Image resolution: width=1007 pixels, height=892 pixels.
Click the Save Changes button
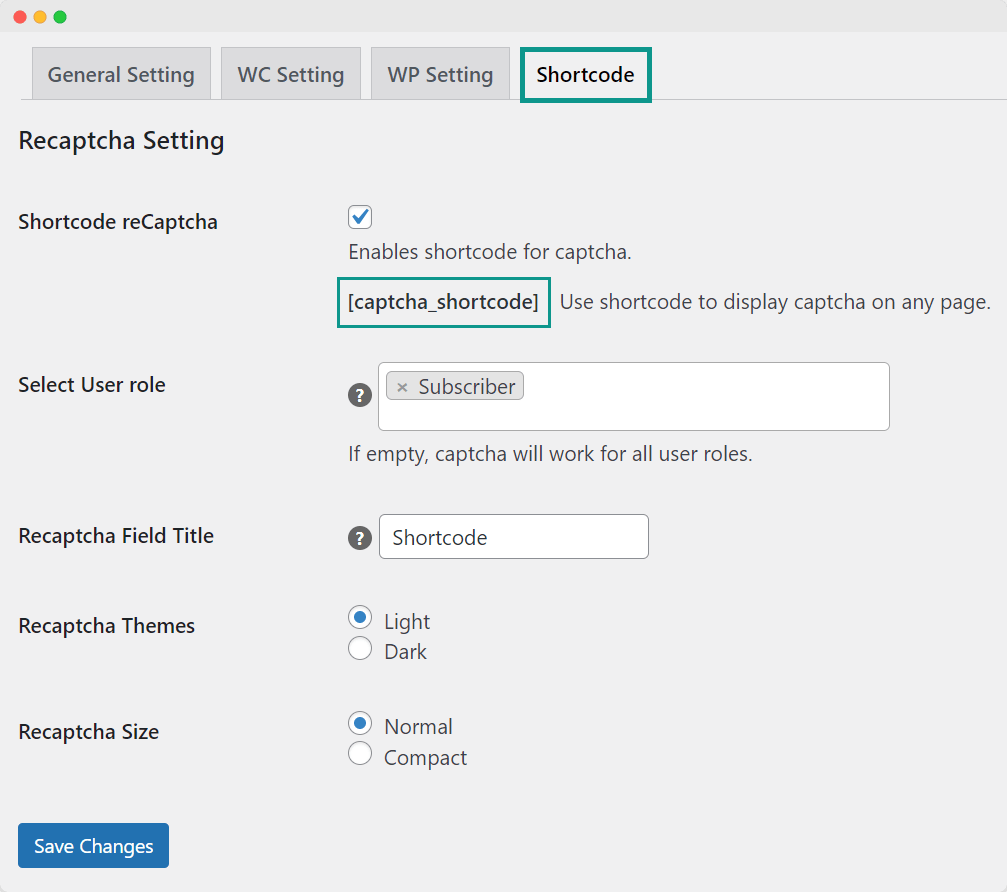pyautogui.click(x=92, y=845)
